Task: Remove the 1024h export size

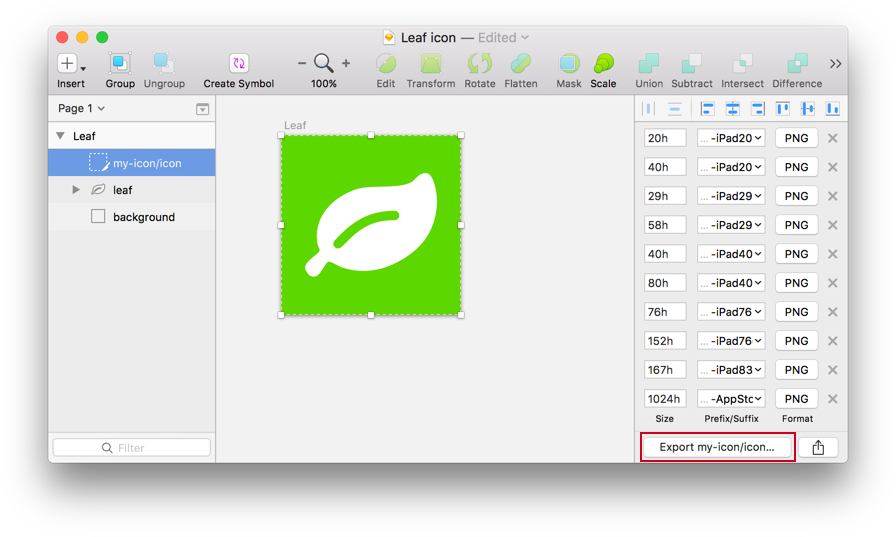Action: tap(833, 399)
